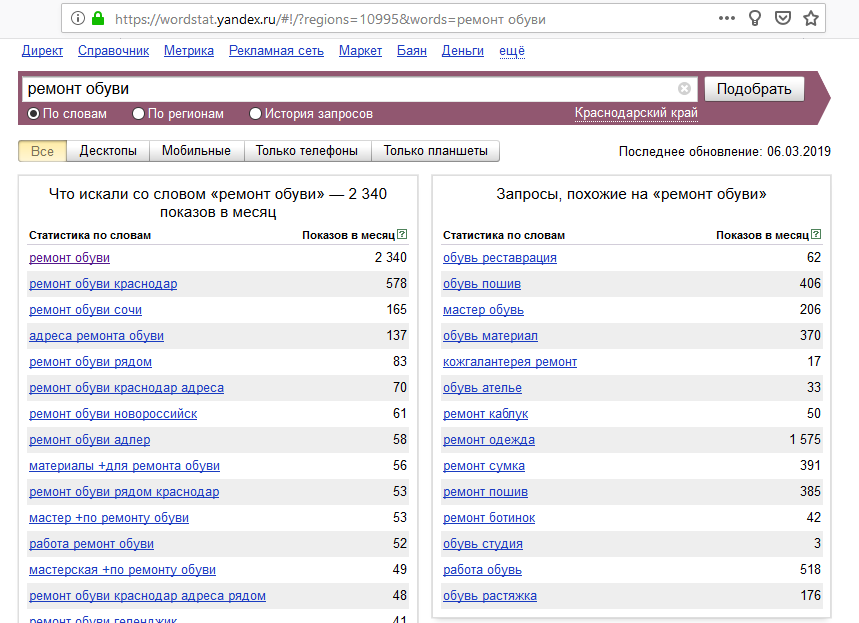
Task: Open the page actions three-dots menu
Action: point(726,19)
